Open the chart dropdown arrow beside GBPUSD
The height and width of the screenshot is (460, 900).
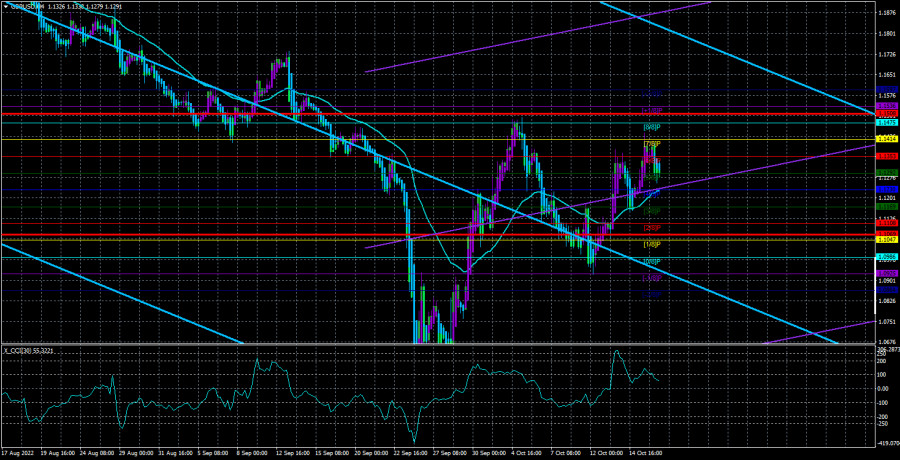click(5, 5)
